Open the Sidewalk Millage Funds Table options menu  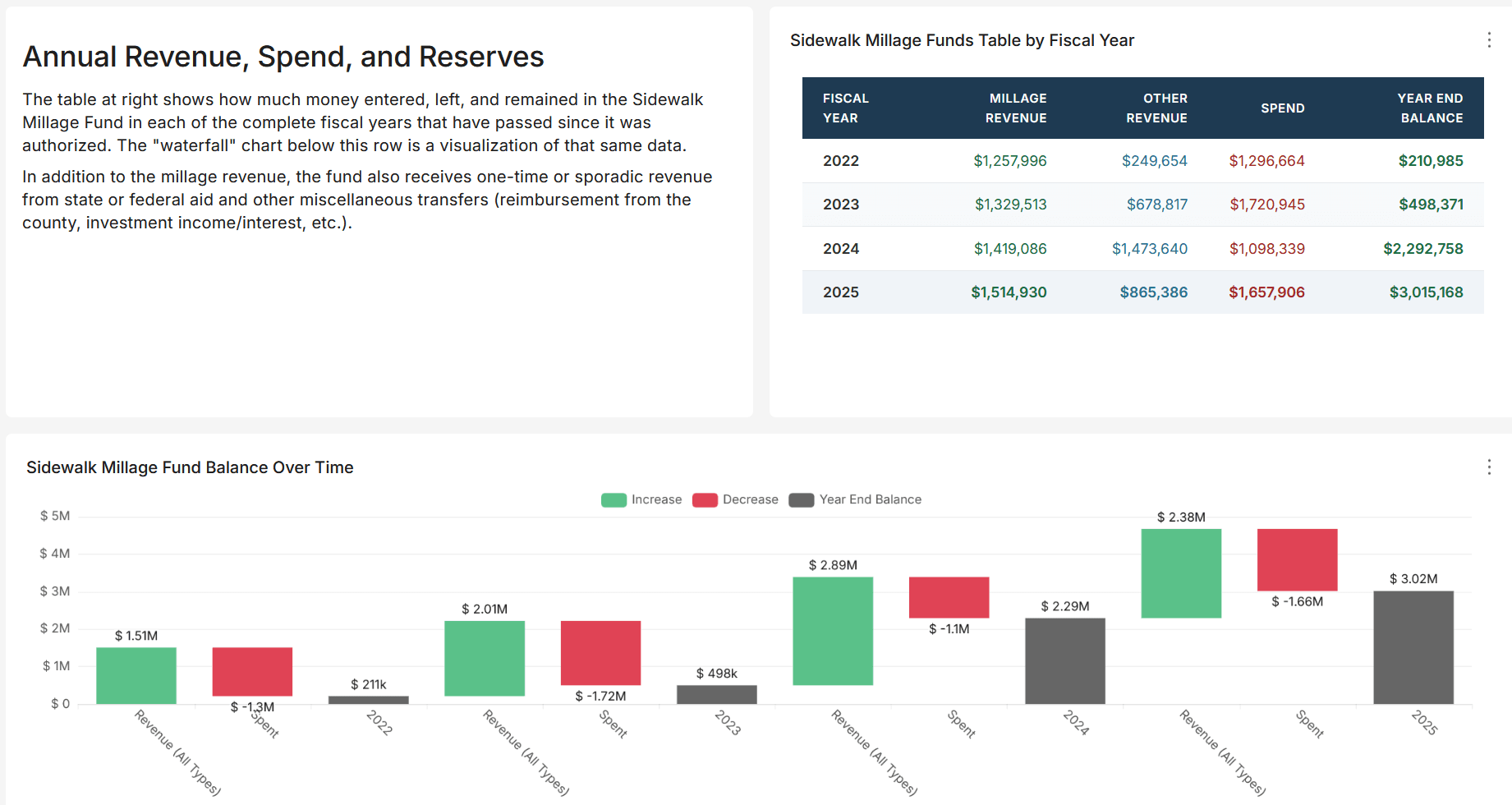click(x=1489, y=40)
